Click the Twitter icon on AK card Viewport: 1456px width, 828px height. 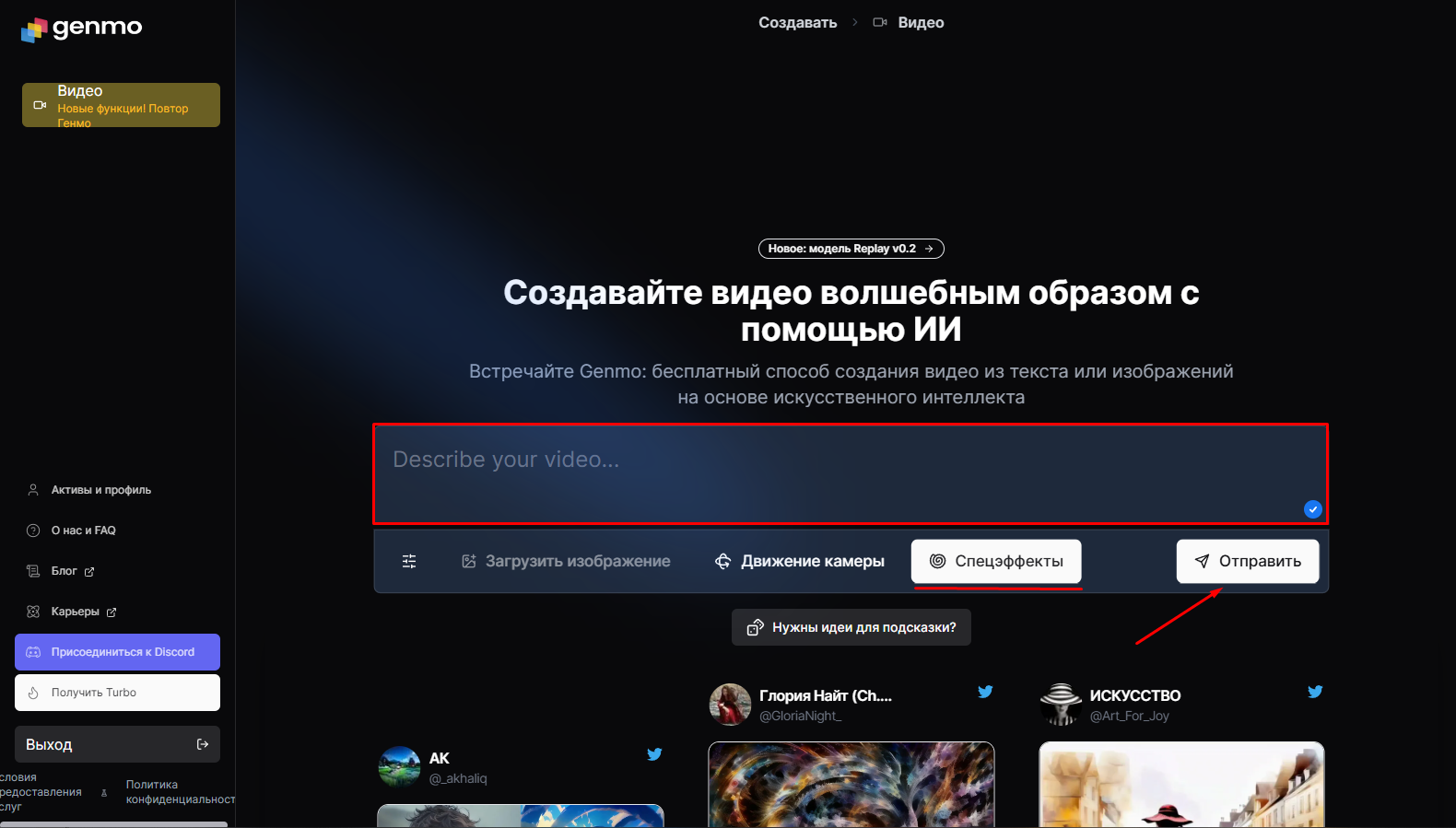point(654,754)
